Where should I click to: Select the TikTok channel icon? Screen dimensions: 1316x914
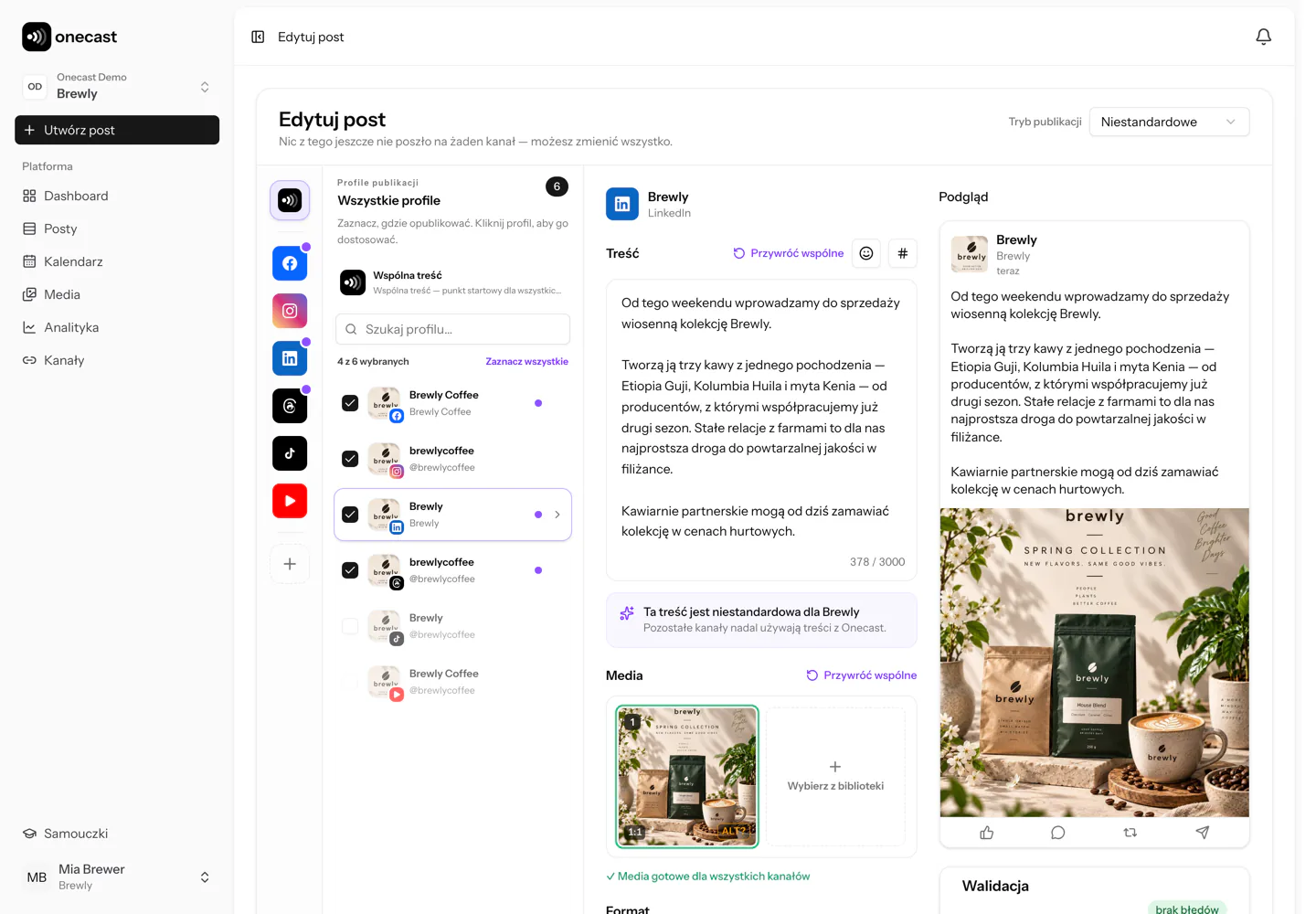click(290, 453)
